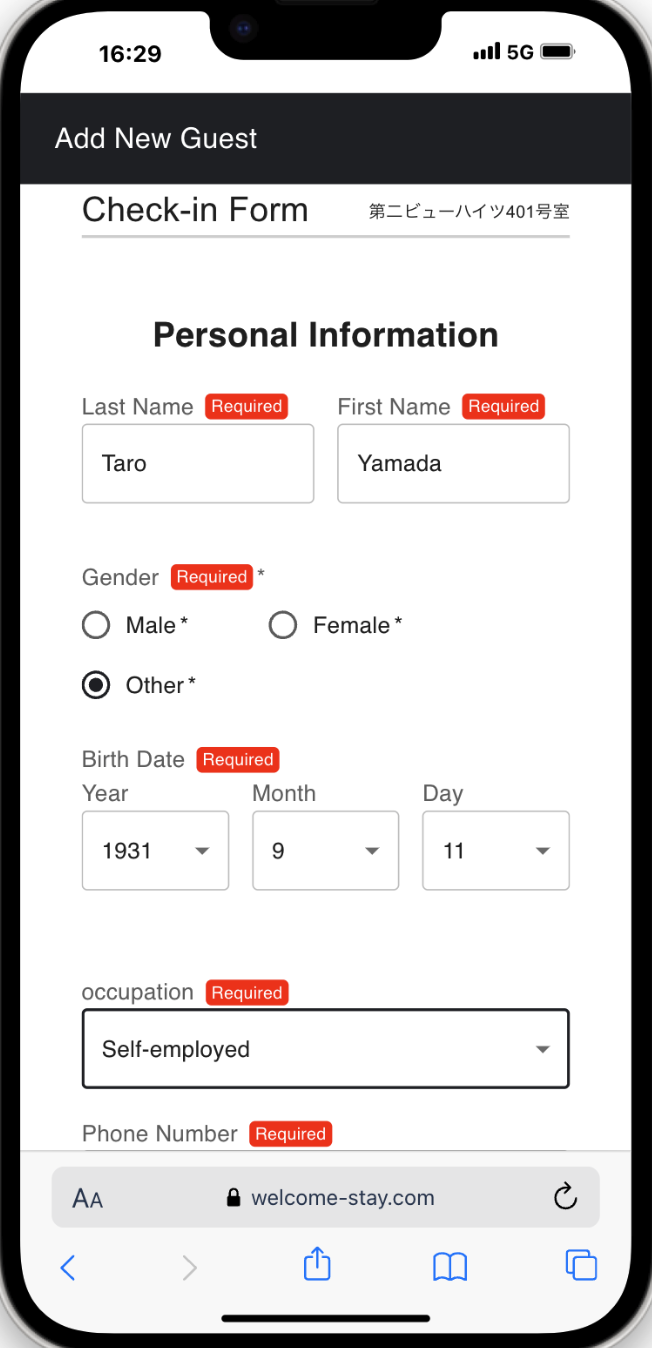Select the Female gender option

click(x=283, y=626)
